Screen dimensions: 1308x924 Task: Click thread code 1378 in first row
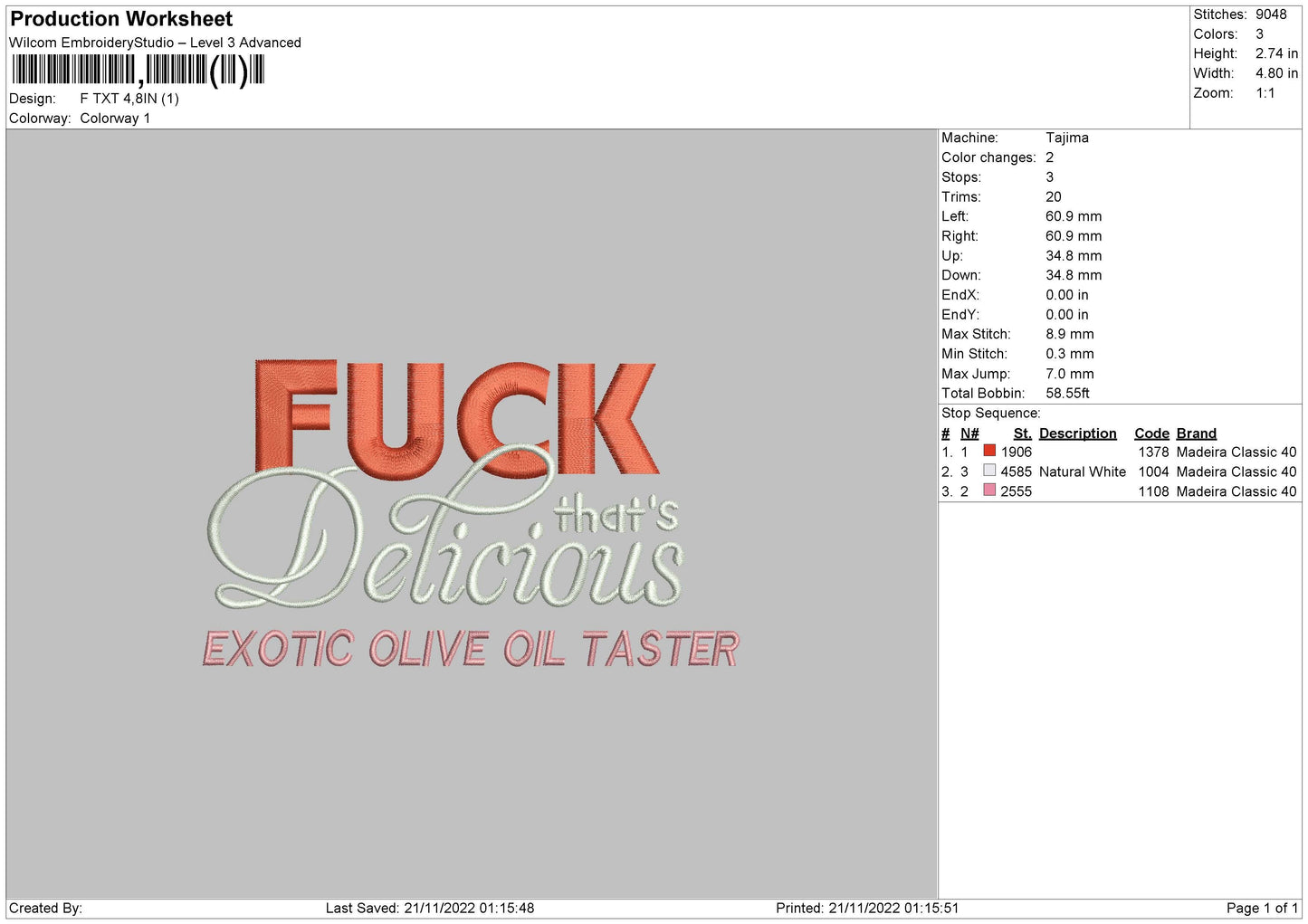click(1154, 452)
